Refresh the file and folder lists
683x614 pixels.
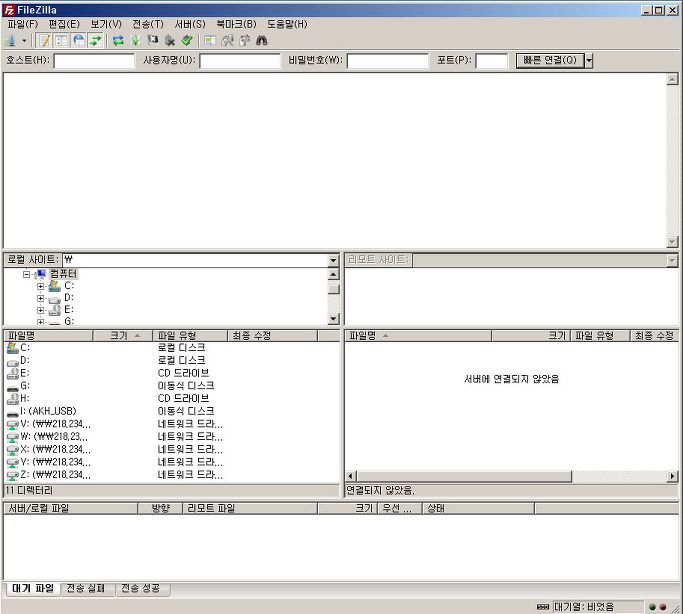pyautogui.click(x=118, y=40)
